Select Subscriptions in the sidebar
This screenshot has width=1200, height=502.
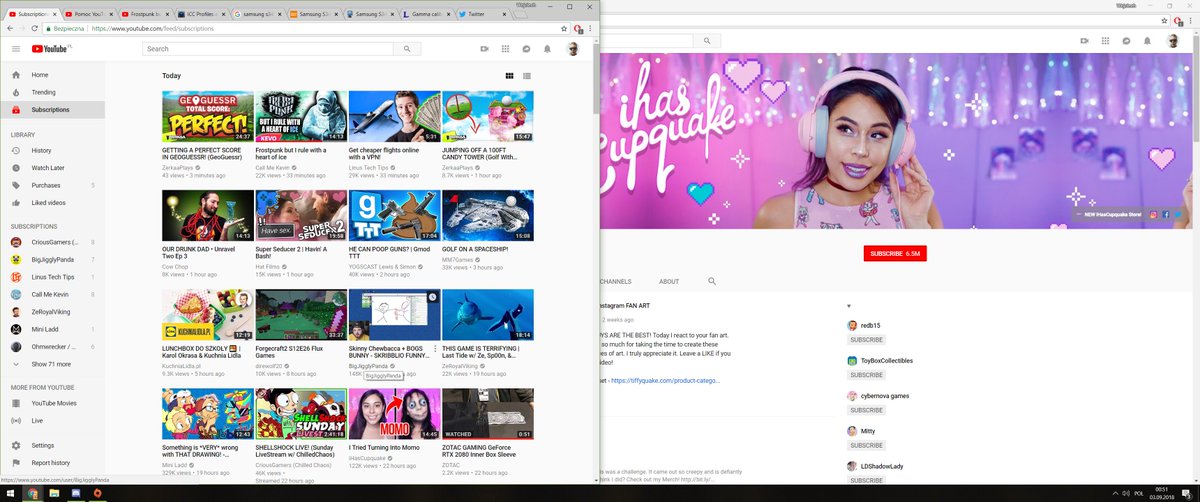[x=50, y=109]
